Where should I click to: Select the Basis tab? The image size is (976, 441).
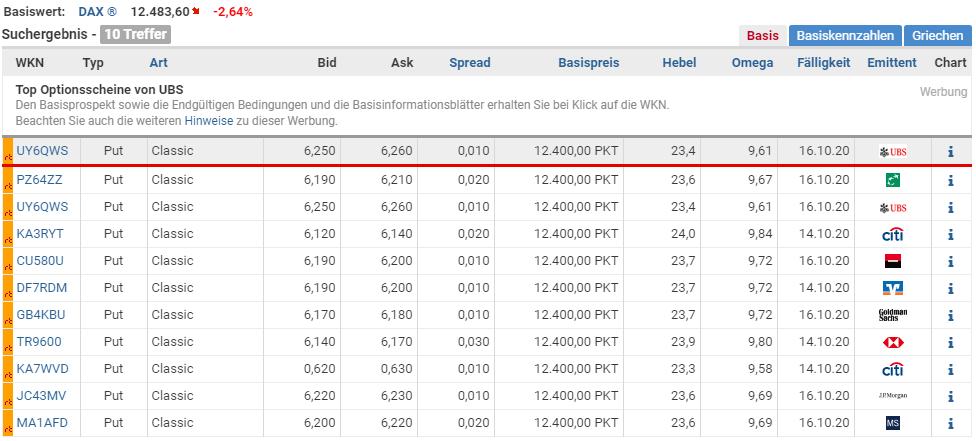pos(762,36)
